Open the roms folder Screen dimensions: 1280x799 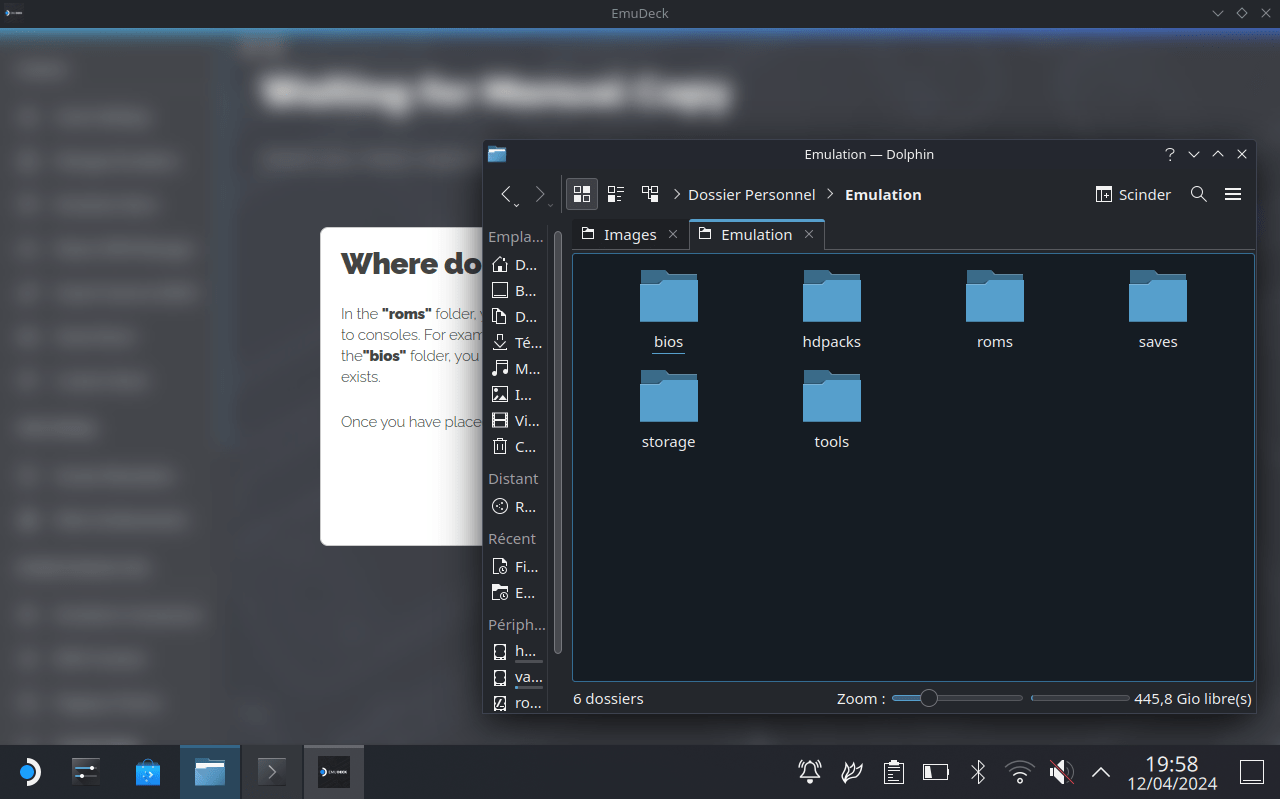(994, 310)
